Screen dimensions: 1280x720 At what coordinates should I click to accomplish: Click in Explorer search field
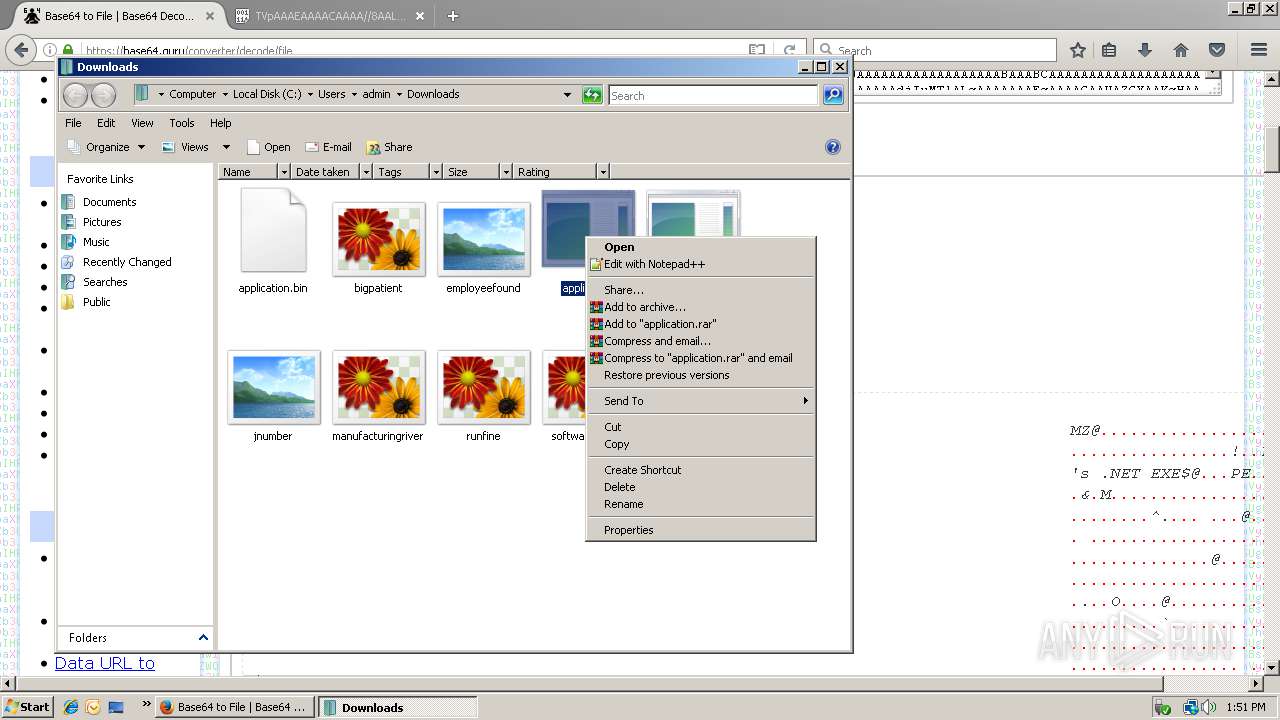713,95
